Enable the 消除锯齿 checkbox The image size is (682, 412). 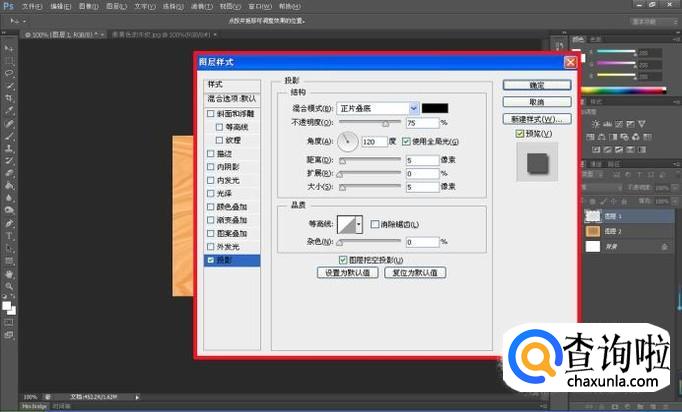374,224
